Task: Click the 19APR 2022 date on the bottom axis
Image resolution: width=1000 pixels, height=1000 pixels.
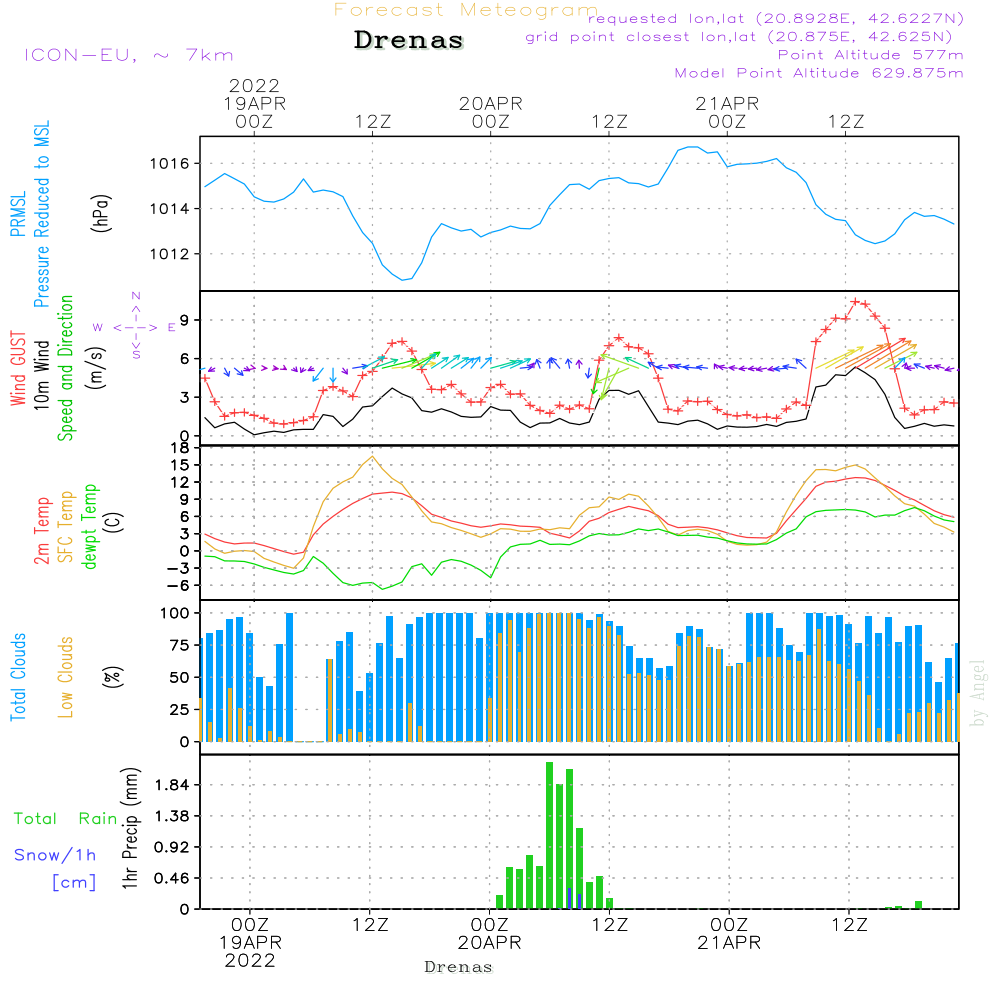Action: (x=250, y=951)
